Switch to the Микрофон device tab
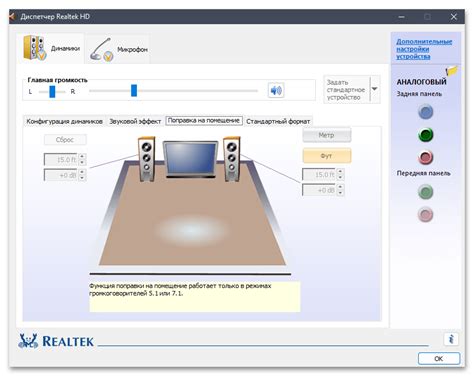 (119, 50)
